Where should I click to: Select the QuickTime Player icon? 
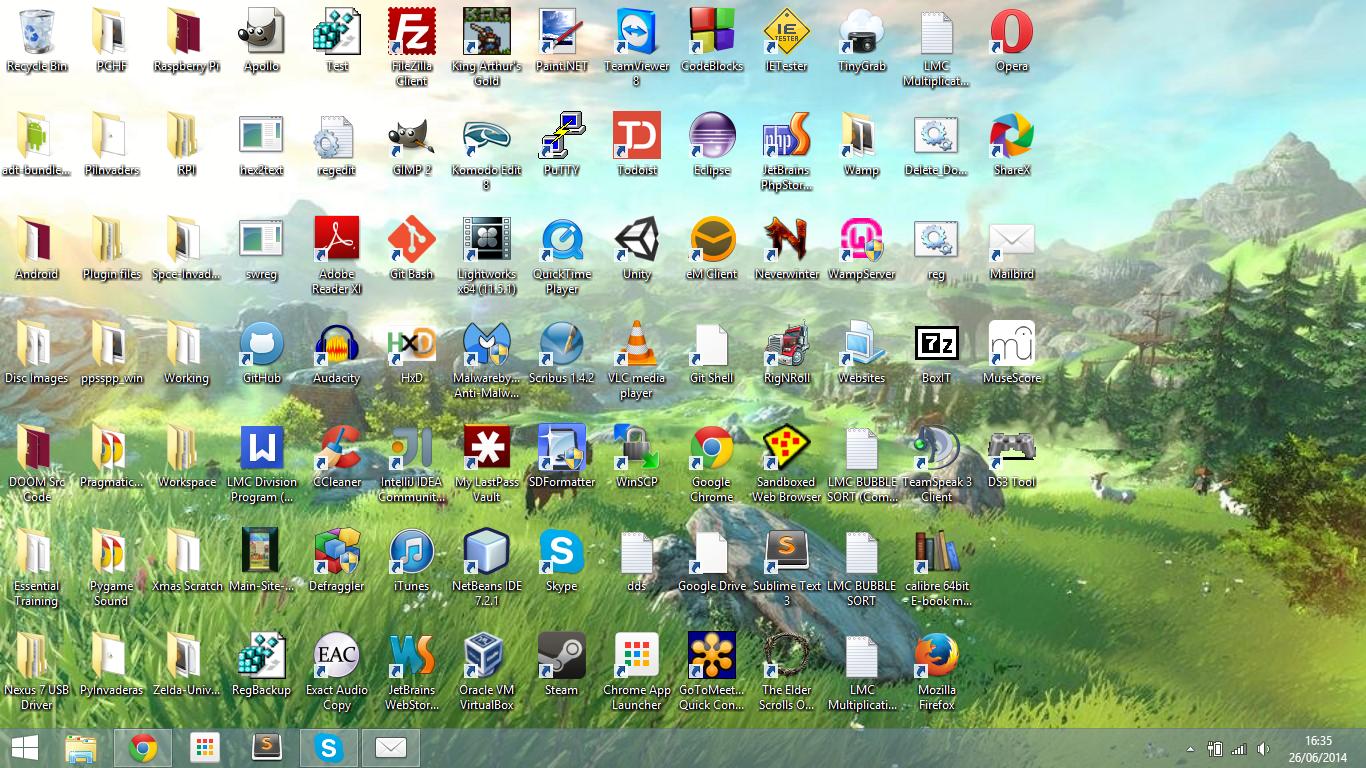(561, 255)
